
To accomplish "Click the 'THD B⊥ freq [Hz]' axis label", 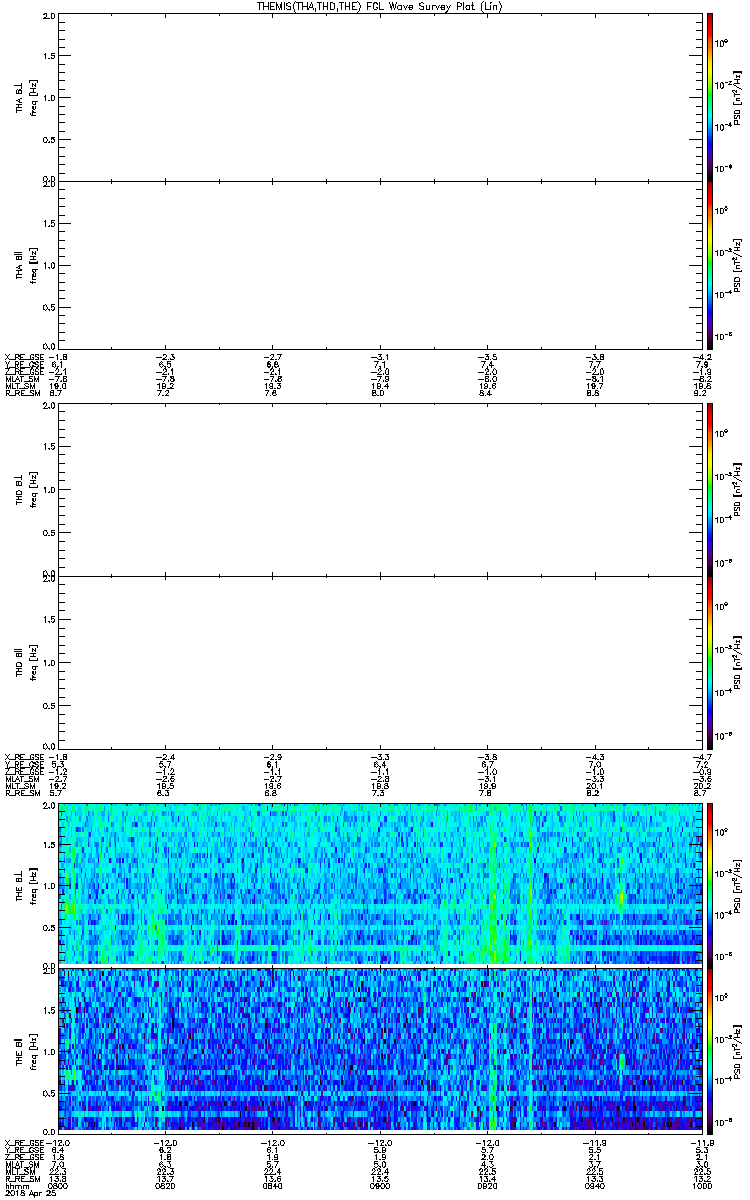I will click(26, 491).
